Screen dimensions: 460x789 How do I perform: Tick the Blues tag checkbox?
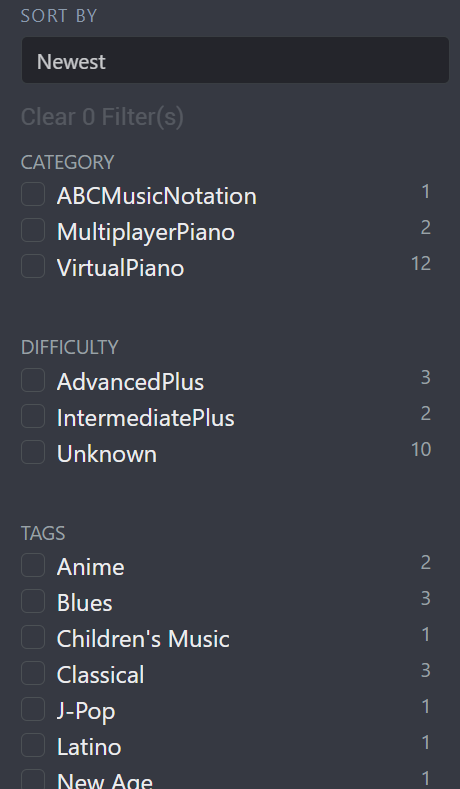[x=33, y=601]
